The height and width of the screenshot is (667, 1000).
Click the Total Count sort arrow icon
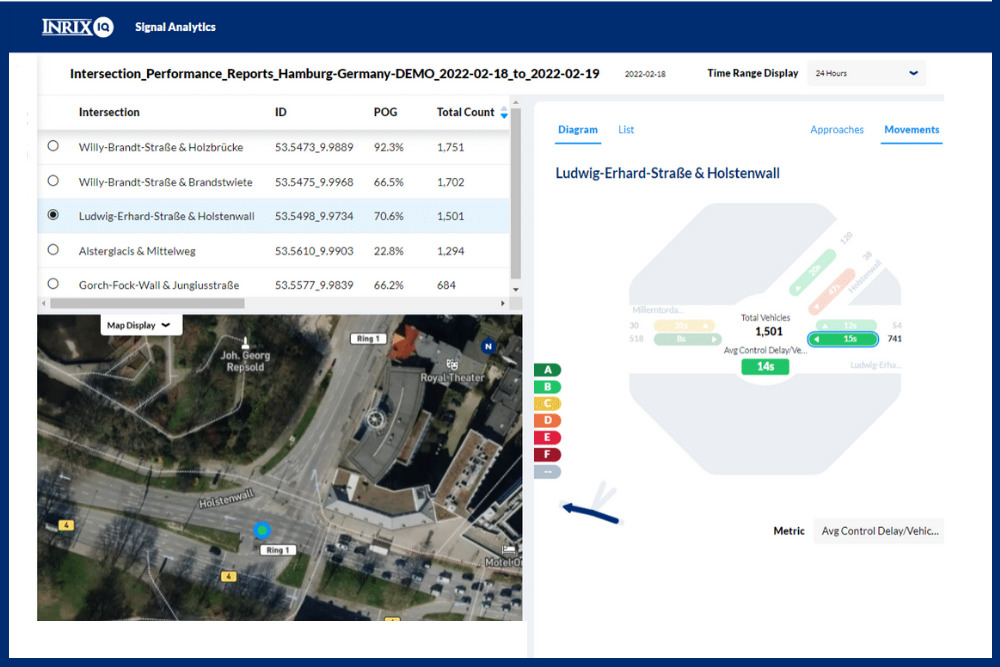(504, 114)
